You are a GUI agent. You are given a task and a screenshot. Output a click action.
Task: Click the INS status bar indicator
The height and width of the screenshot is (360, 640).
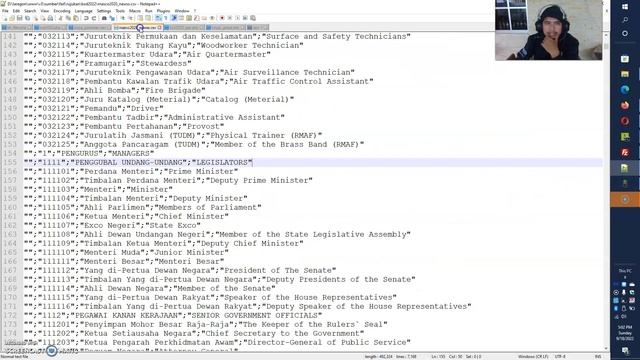tap(598, 357)
